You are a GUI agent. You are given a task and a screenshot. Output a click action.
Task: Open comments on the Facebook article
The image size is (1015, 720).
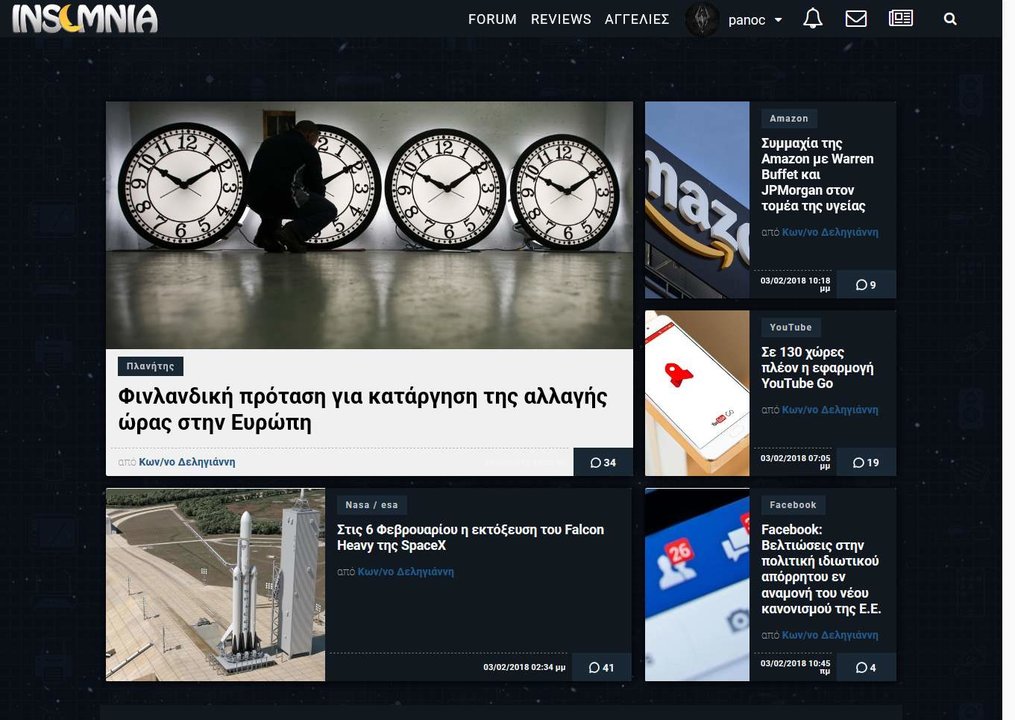866,667
